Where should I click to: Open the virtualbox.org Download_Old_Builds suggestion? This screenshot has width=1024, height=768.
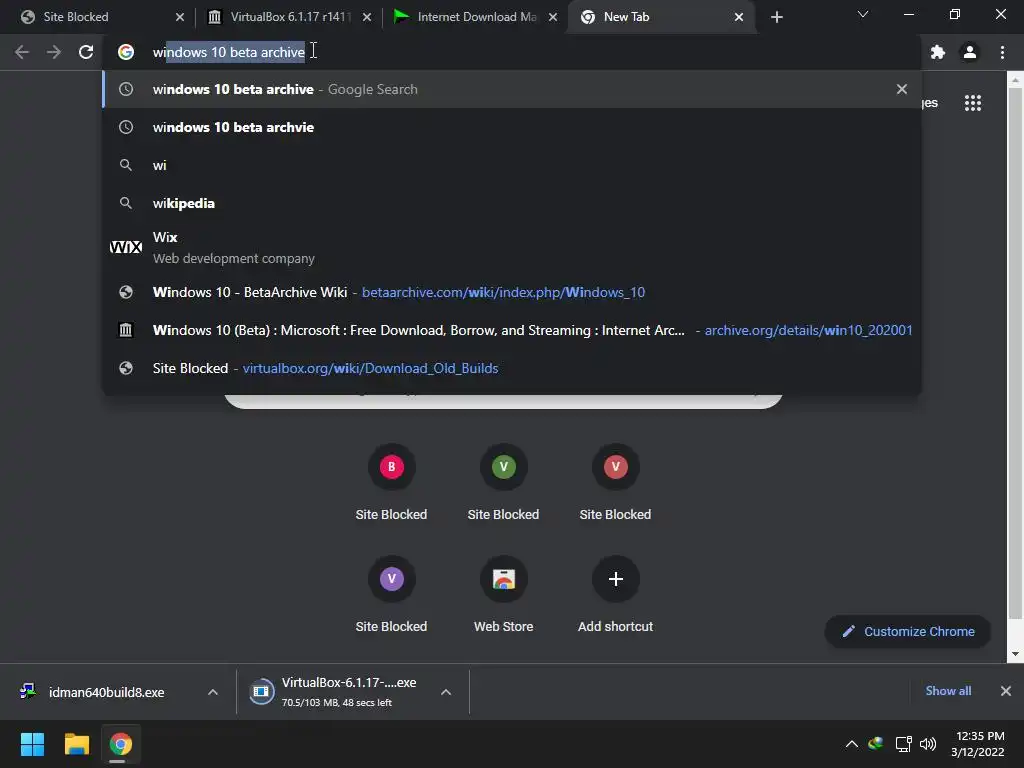click(x=511, y=368)
